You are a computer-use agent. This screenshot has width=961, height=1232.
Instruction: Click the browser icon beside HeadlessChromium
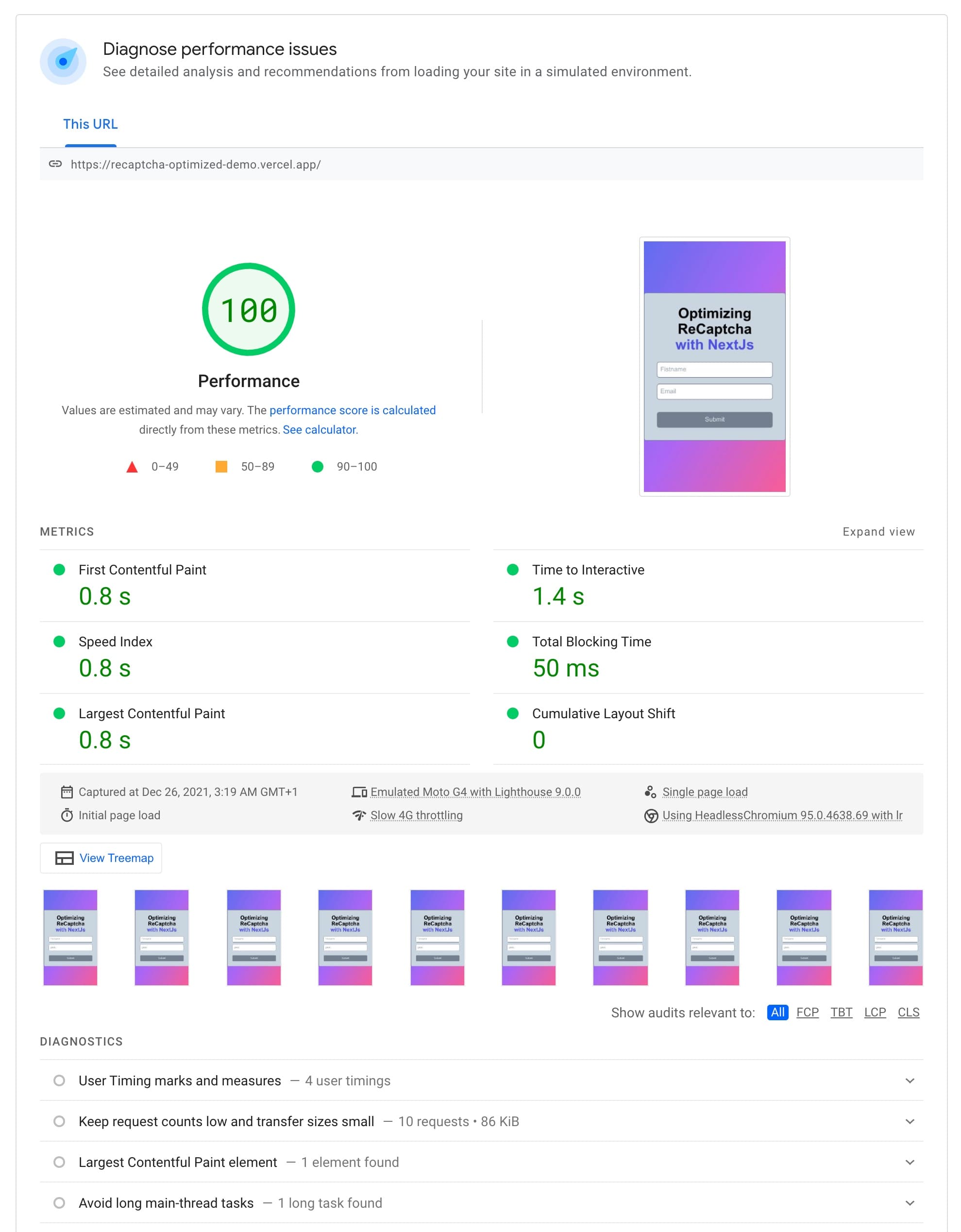pyautogui.click(x=653, y=815)
